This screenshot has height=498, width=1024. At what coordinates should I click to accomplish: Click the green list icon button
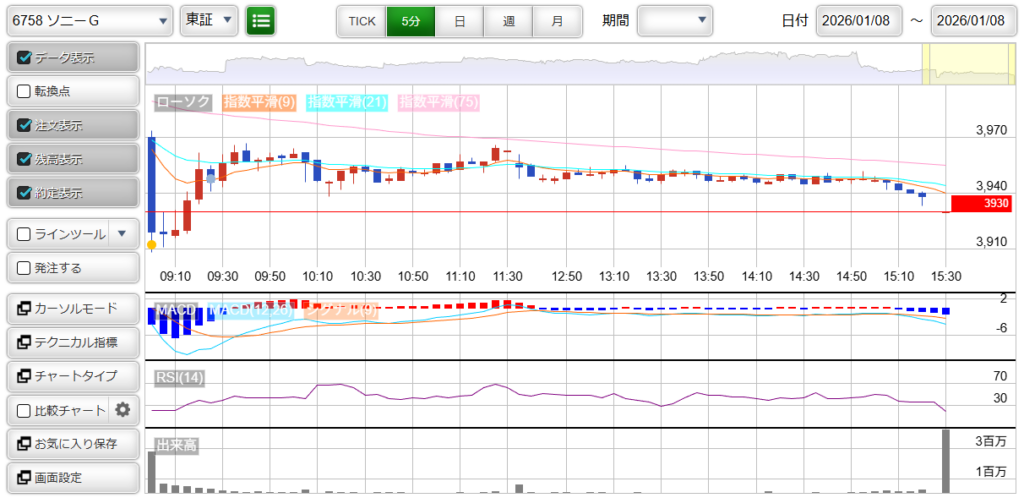(261, 20)
